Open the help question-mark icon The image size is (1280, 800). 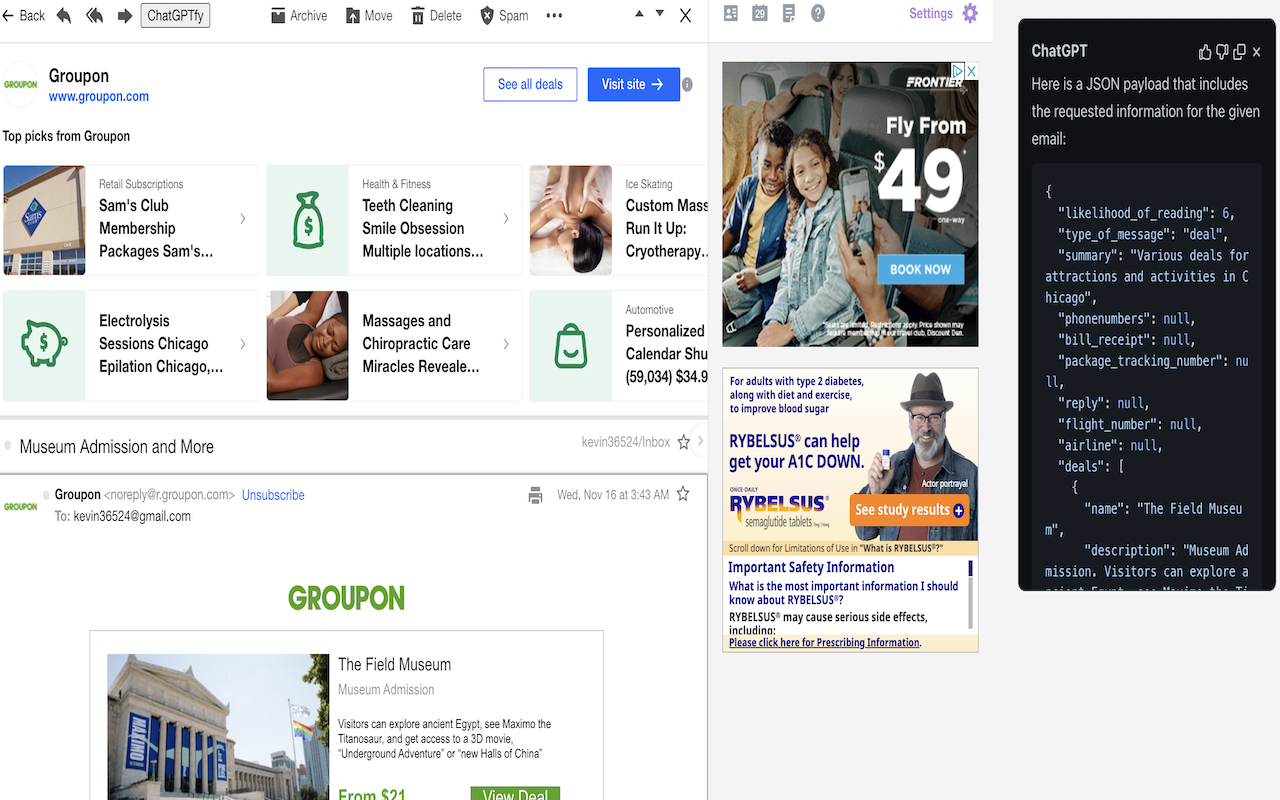click(x=818, y=14)
